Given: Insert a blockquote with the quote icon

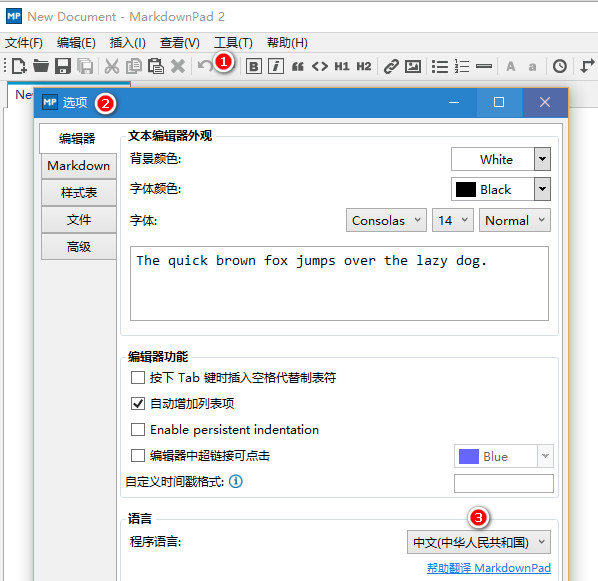Looking at the screenshot, I should click(x=298, y=67).
